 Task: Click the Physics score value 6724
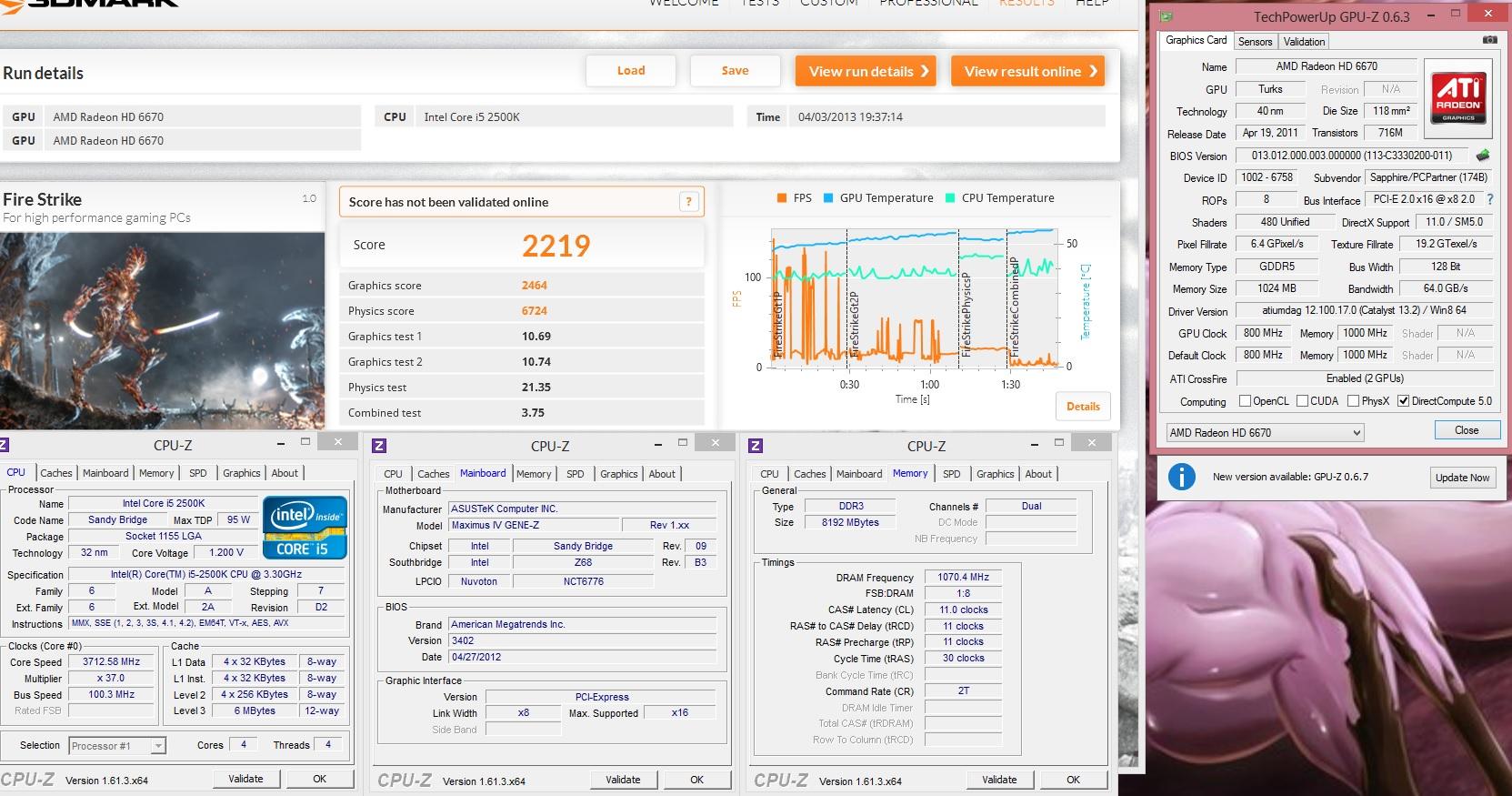click(x=535, y=311)
